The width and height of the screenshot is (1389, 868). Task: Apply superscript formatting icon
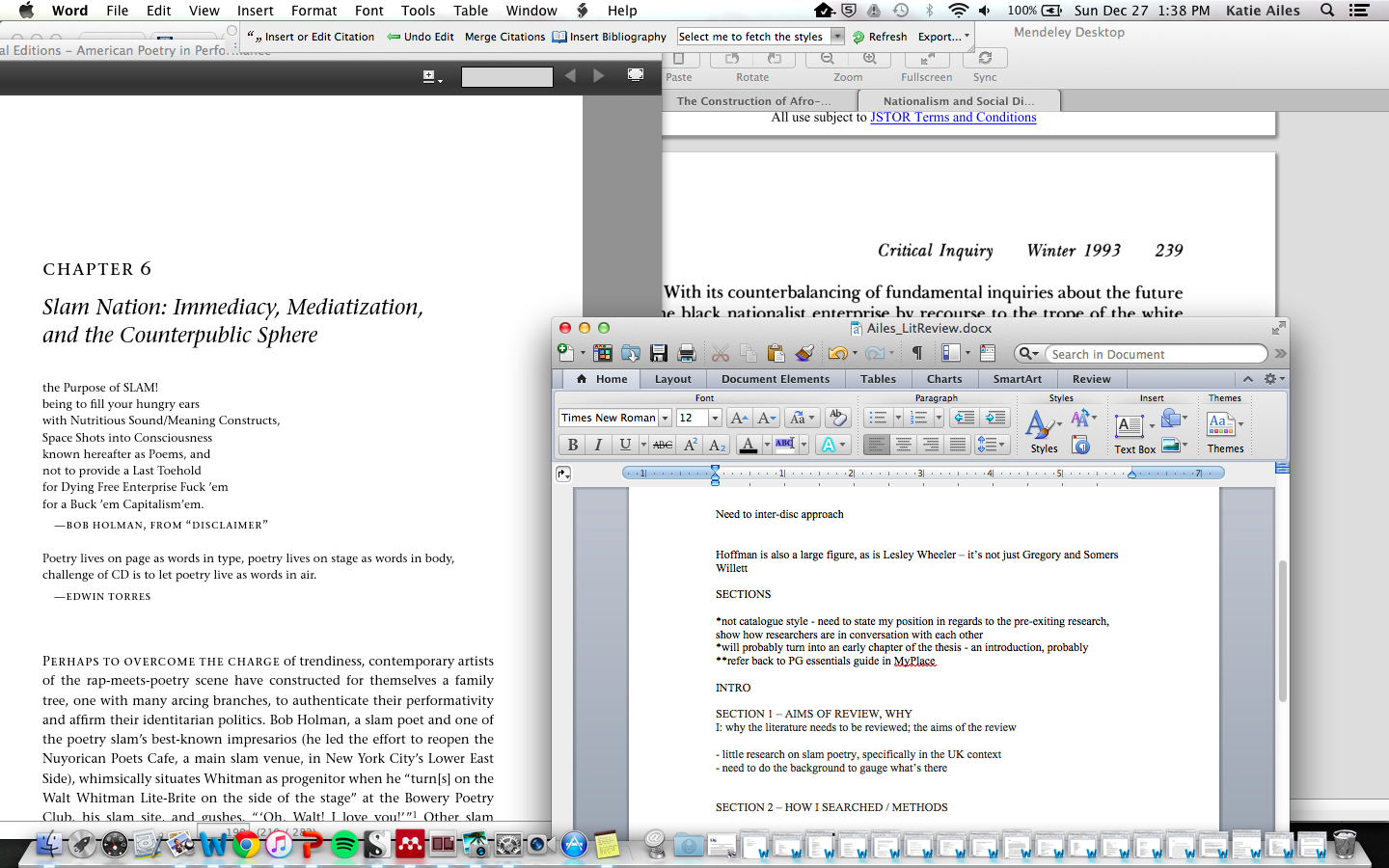tap(691, 445)
